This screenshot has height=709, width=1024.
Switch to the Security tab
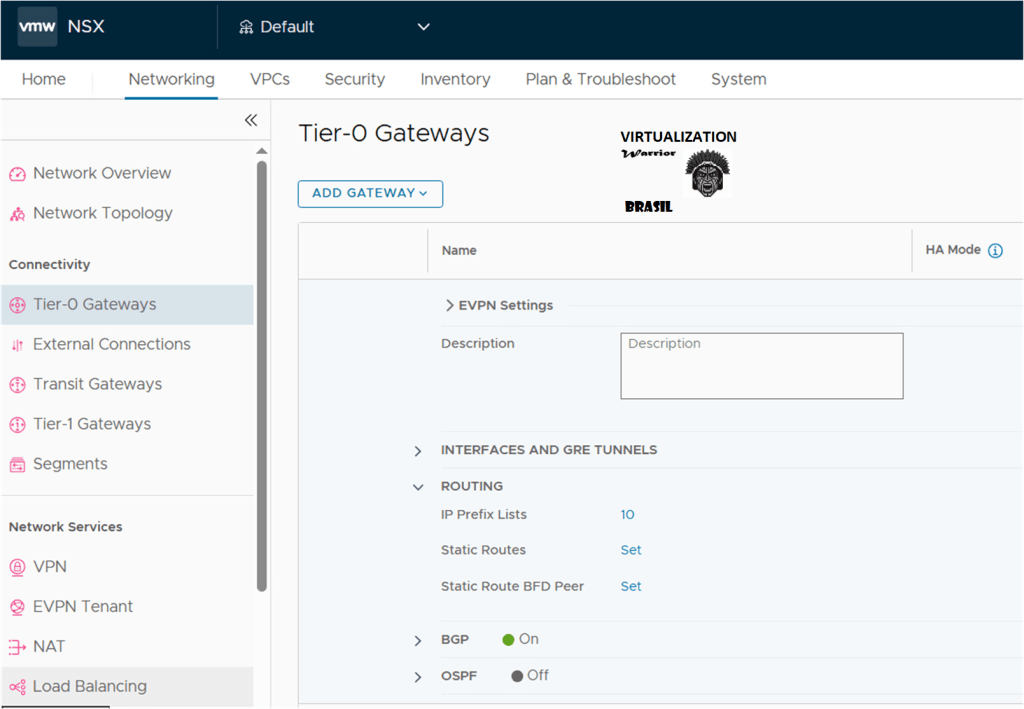354,79
